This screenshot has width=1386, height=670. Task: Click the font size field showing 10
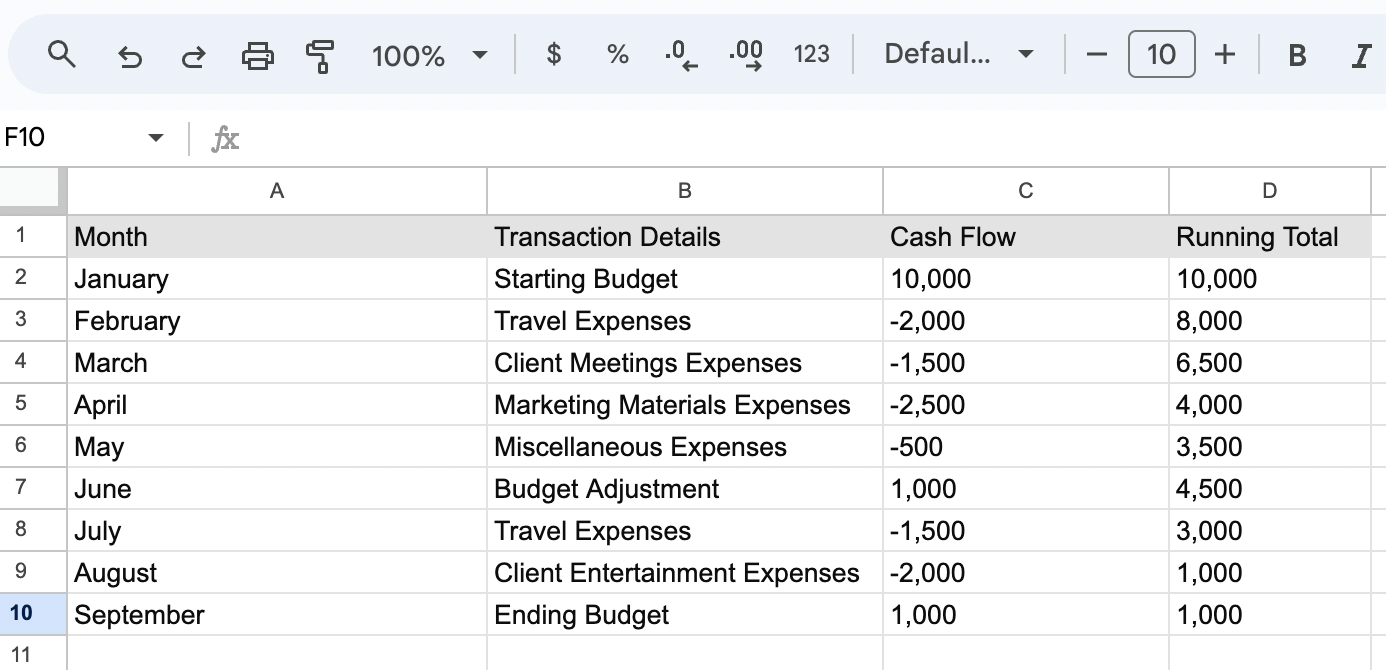tap(1161, 54)
